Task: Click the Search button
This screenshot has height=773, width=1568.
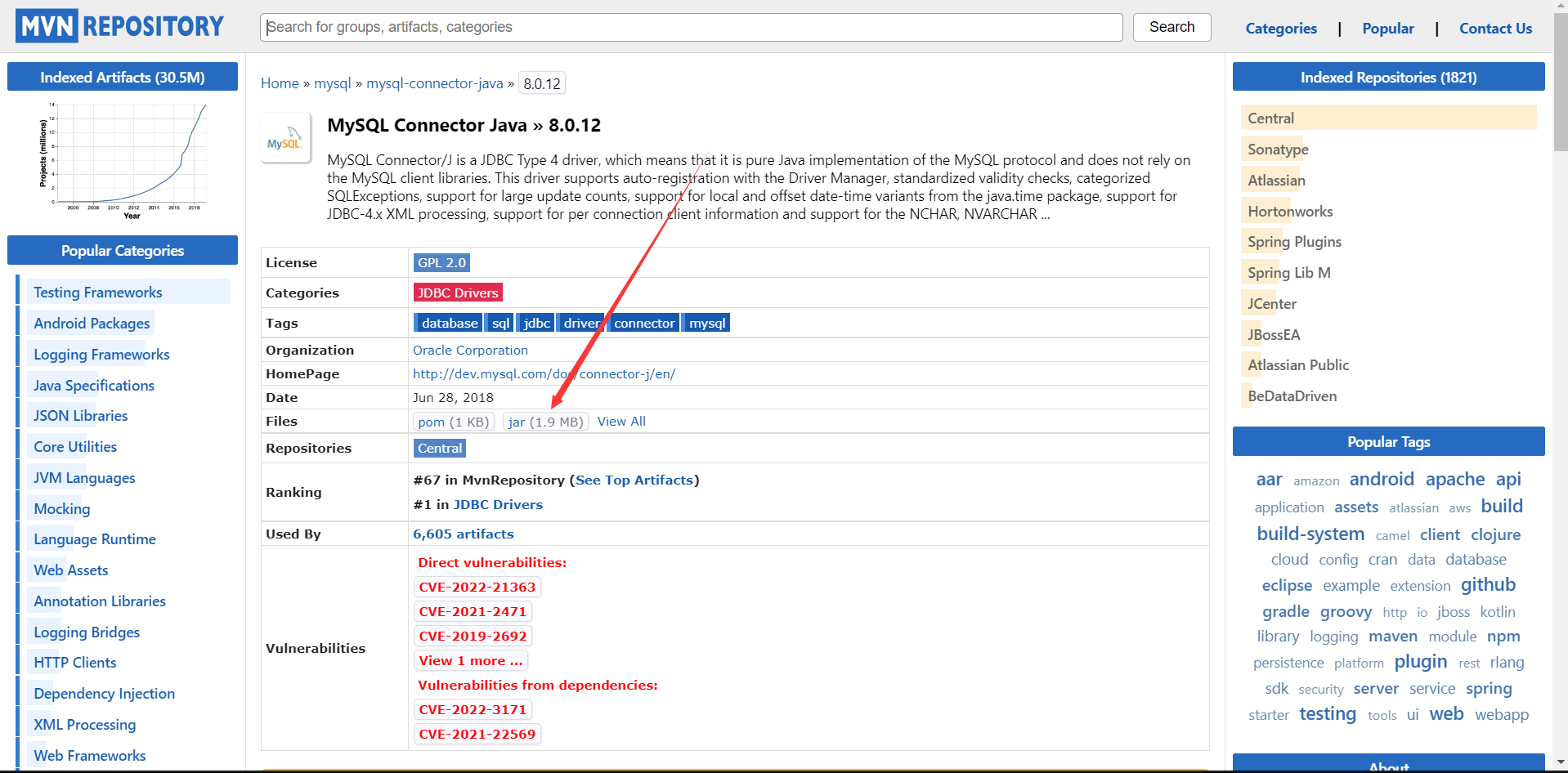Action: (1172, 27)
